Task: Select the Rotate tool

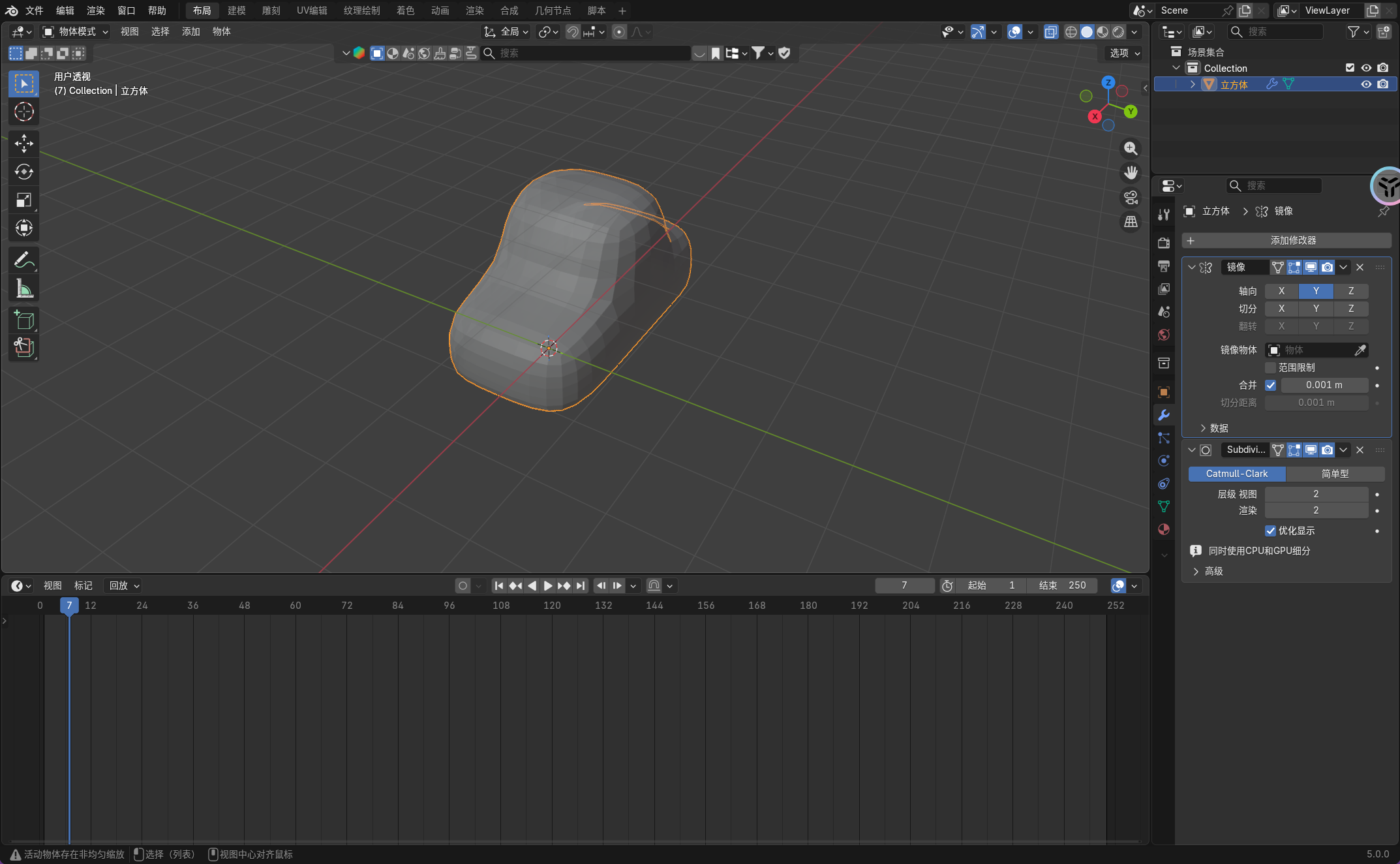Action: [x=24, y=172]
